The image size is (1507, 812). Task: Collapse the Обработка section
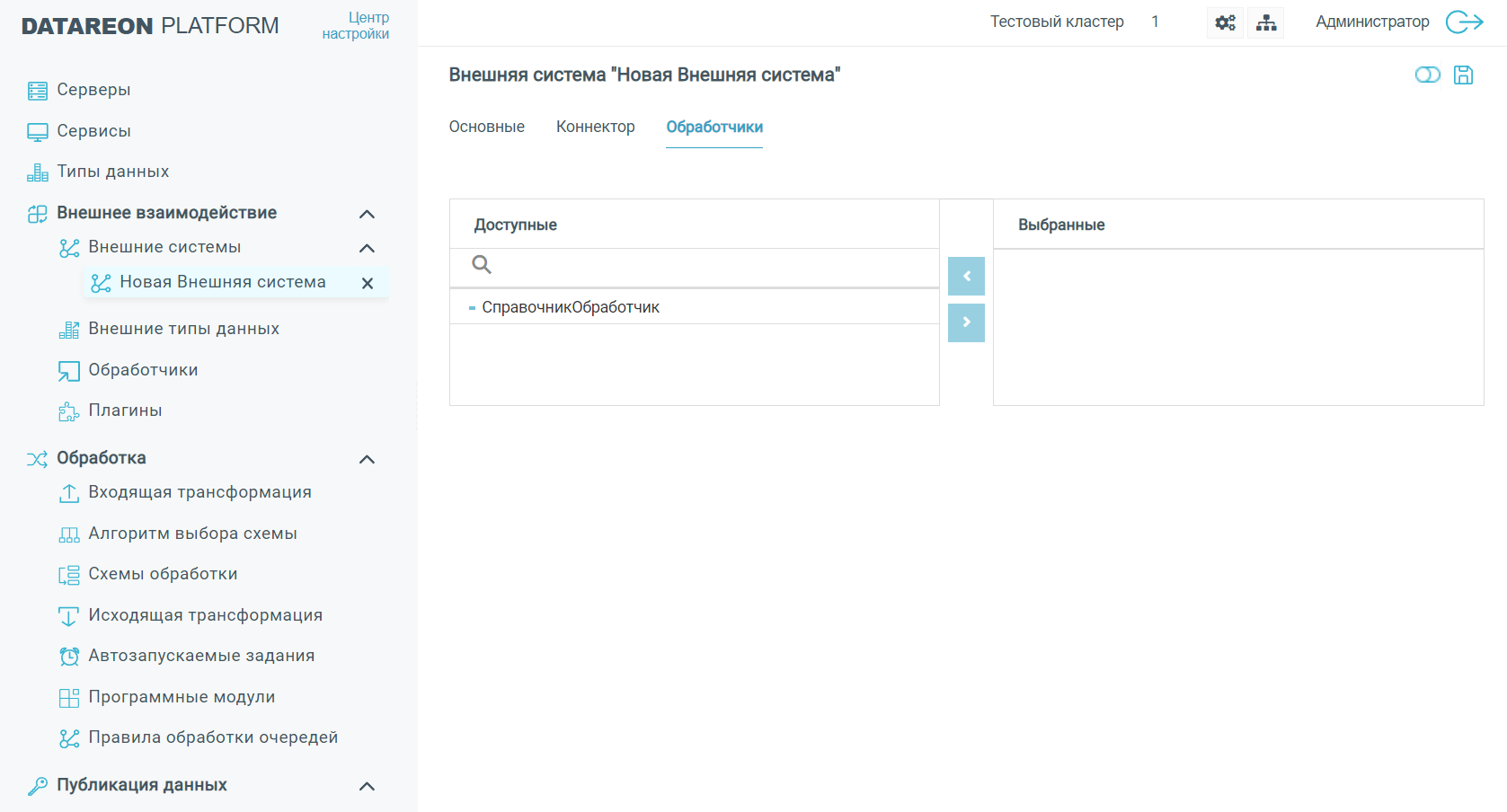tap(367, 459)
